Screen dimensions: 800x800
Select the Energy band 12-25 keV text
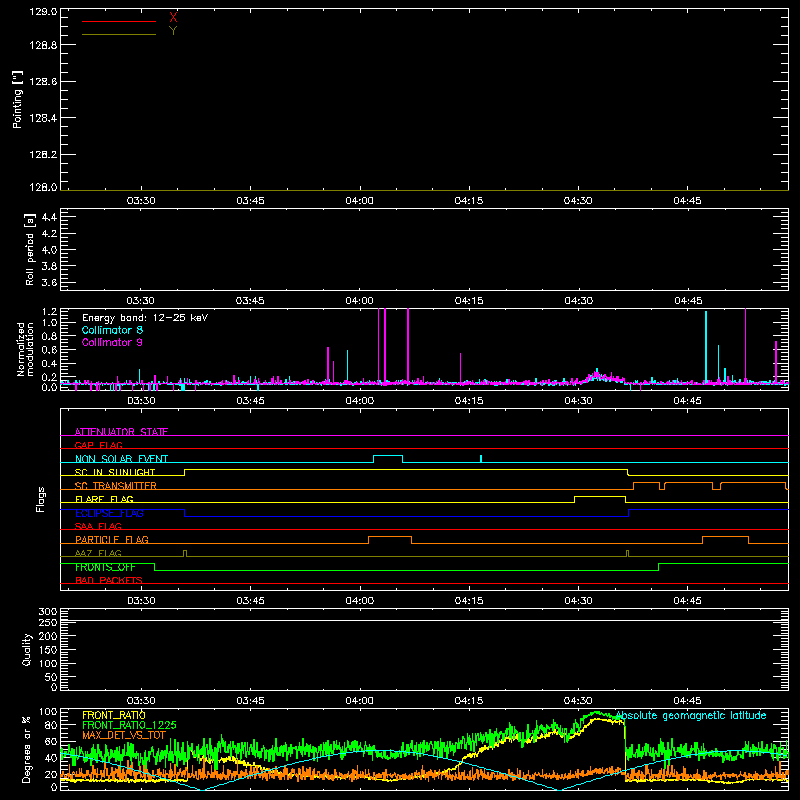click(x=145, y=318)
